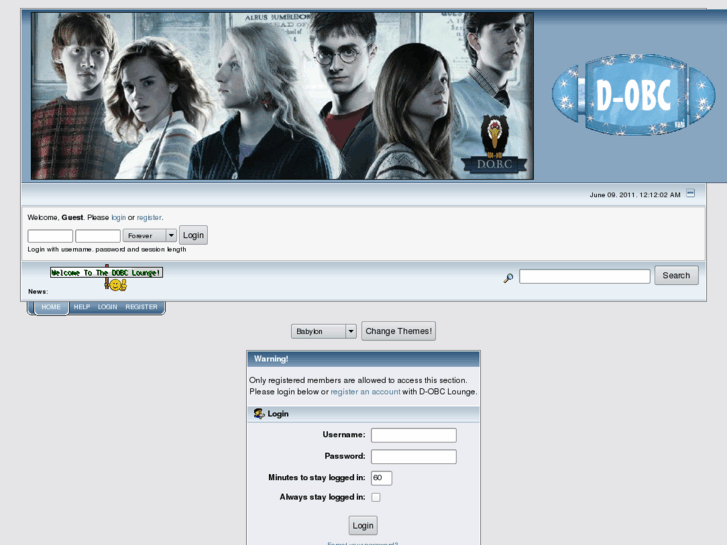Click the vulture D.O.B.C badge in banner
727x545 pixels.
[x=494, y=144]
